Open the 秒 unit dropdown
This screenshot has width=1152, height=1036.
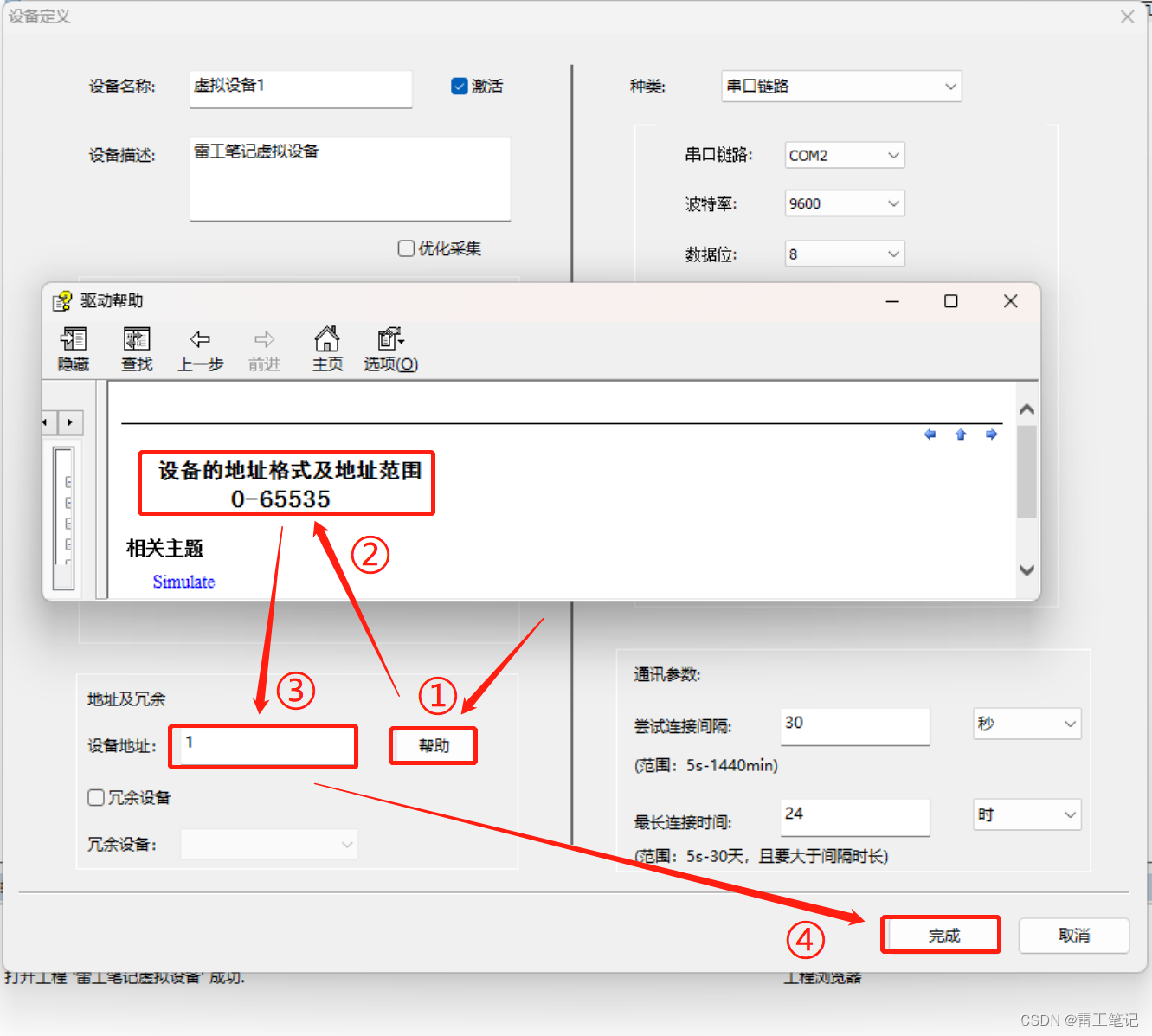pyautogui.click(x=1027, y=724)
